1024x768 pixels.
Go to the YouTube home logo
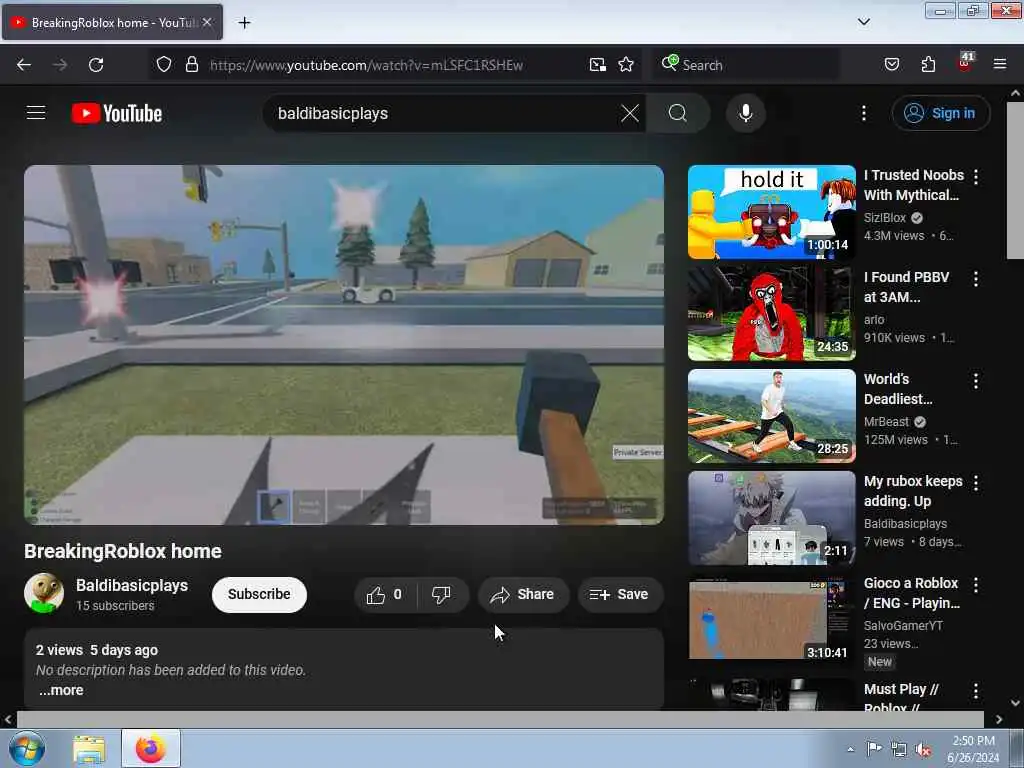pyautogui.click(x=117, y=114)
